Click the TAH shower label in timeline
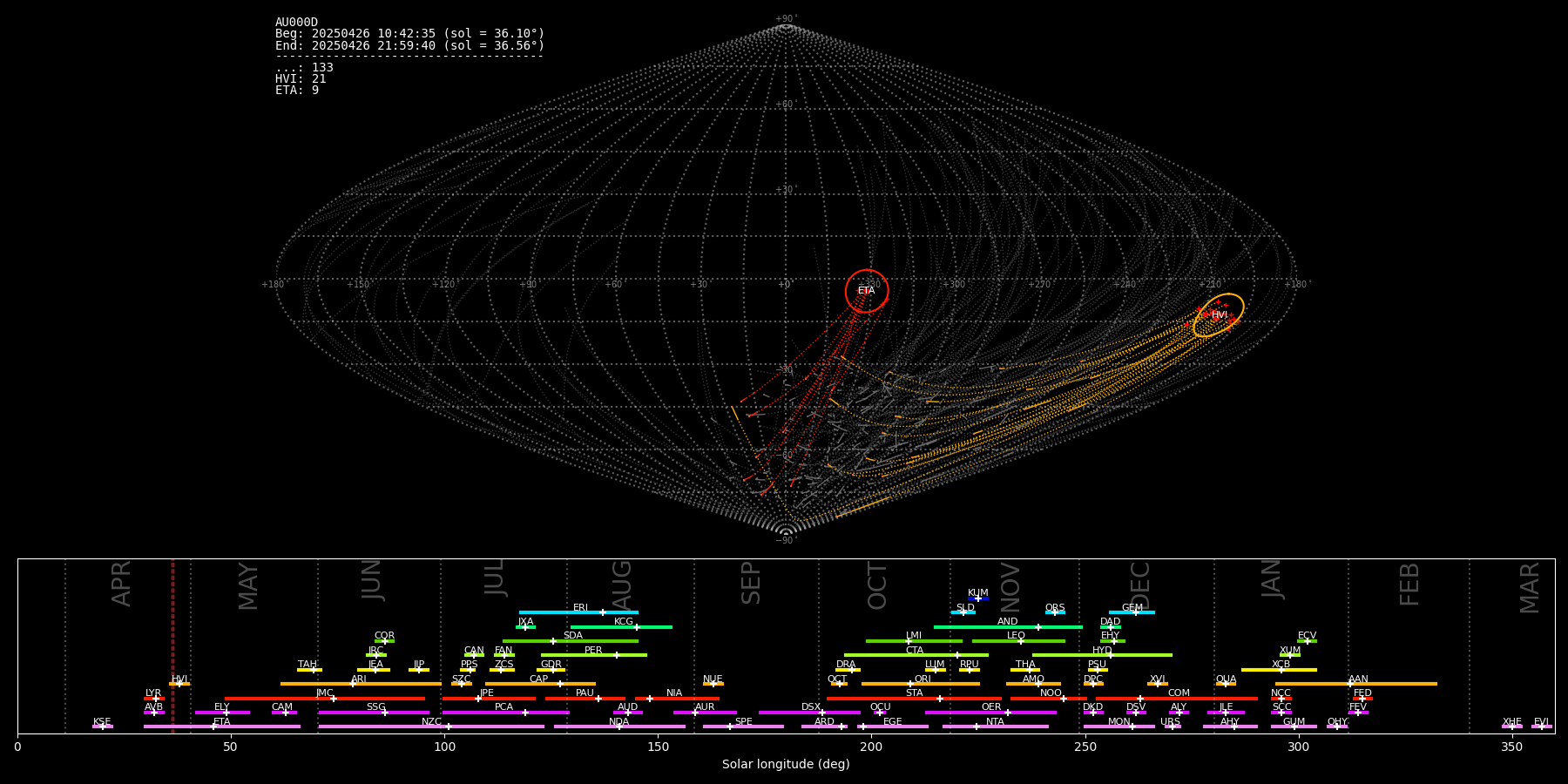This screenshot has height=784, width=1568. (x=308, y=665)
